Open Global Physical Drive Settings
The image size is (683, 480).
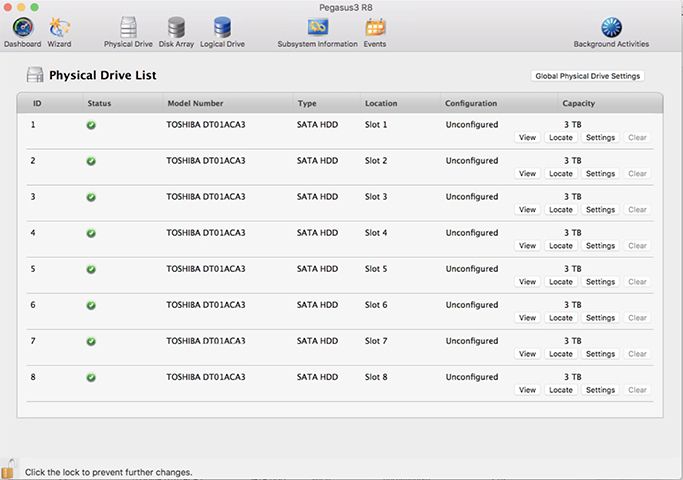click(x=587, y=76)
